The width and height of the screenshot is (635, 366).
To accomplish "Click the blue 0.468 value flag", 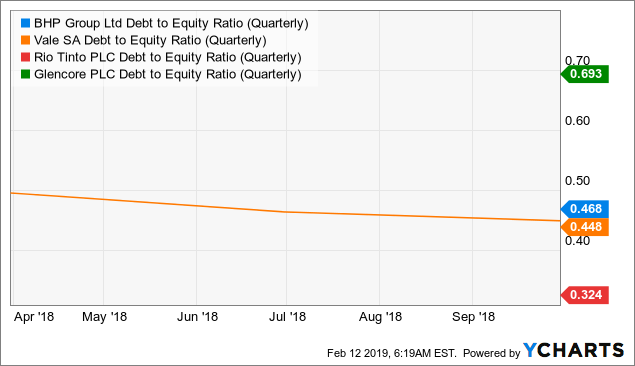I will [585, 209].
